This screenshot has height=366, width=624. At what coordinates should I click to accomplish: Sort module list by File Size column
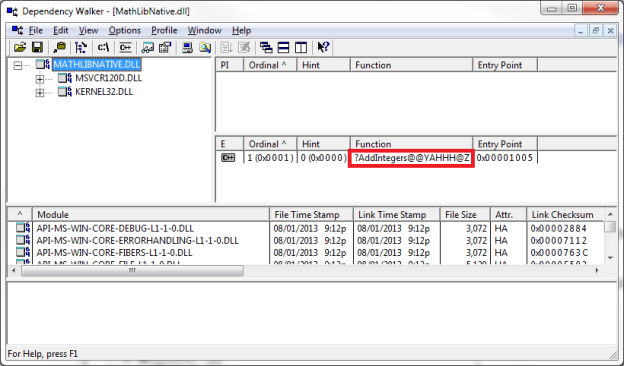[465, 215]
